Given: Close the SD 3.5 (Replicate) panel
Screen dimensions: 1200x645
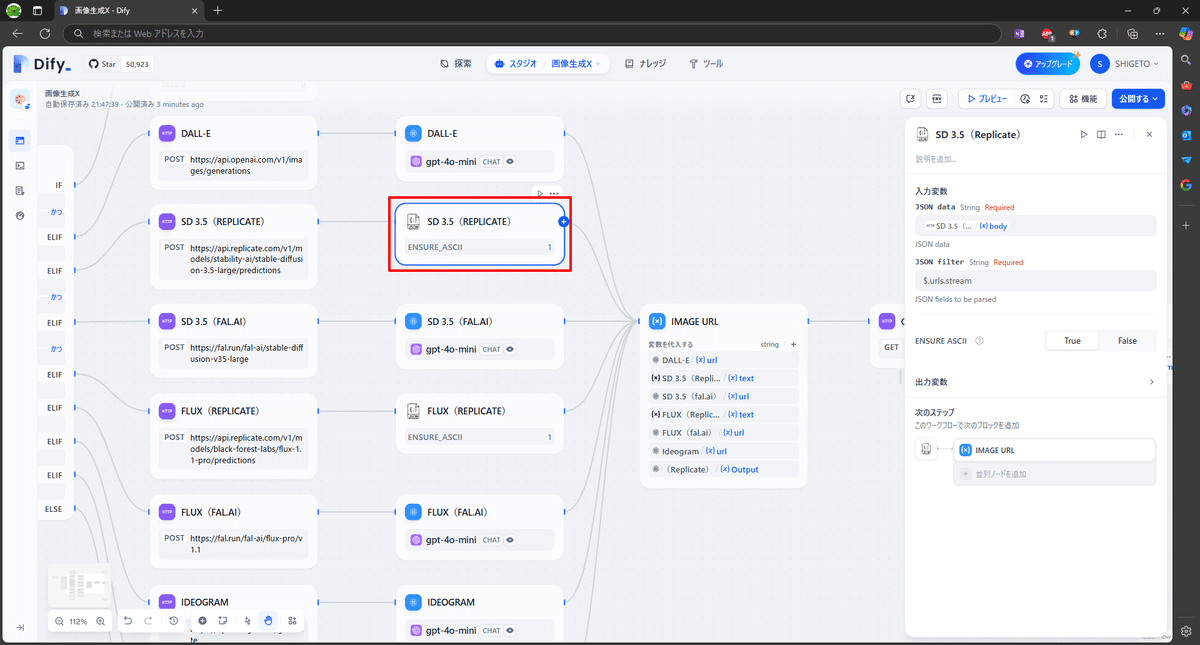Looking at the screenshot, I should [1149, 134].
